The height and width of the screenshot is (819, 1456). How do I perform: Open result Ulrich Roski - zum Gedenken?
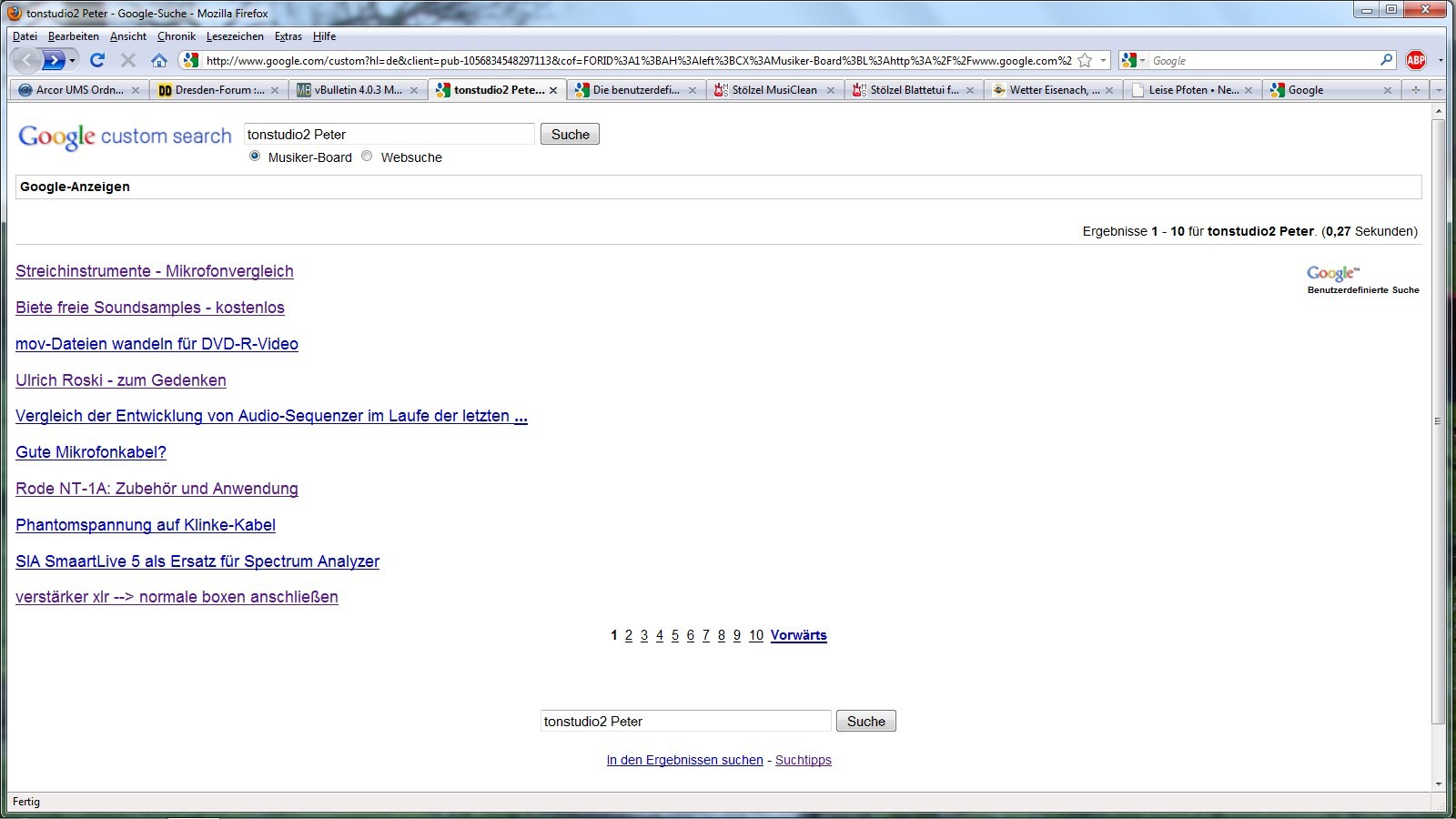click(121, 380)
